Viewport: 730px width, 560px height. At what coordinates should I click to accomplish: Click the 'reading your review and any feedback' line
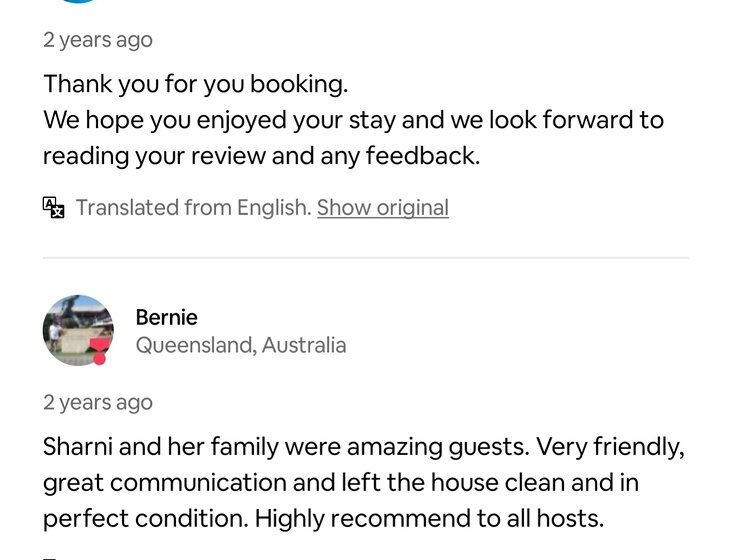[260, 157]
